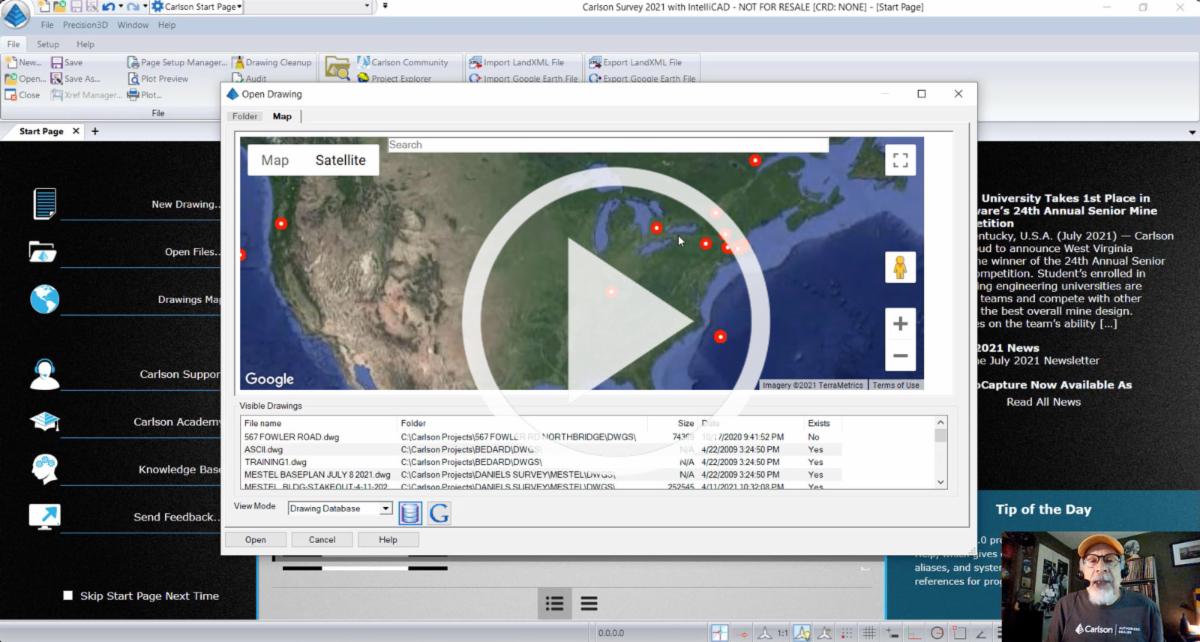Image resolution: width=1200 pixels, height=642 pixels.
Task: Click the Carlson Academy graduation cap icon
Action: point(44,421)
